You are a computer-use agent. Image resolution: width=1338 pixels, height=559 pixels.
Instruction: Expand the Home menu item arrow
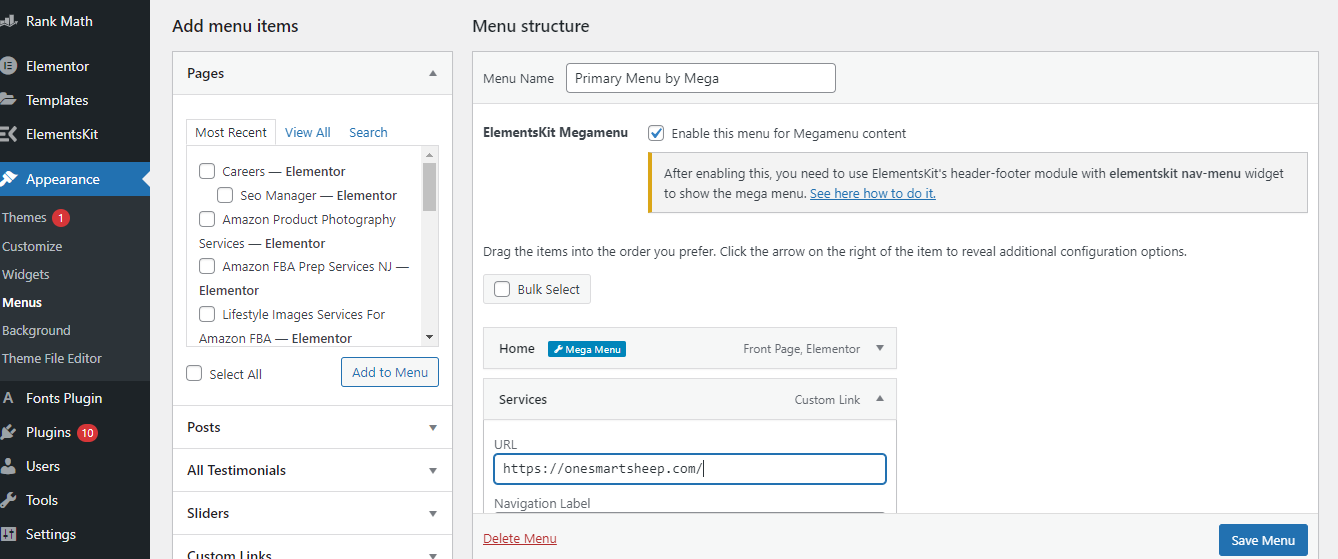[880, 348]
